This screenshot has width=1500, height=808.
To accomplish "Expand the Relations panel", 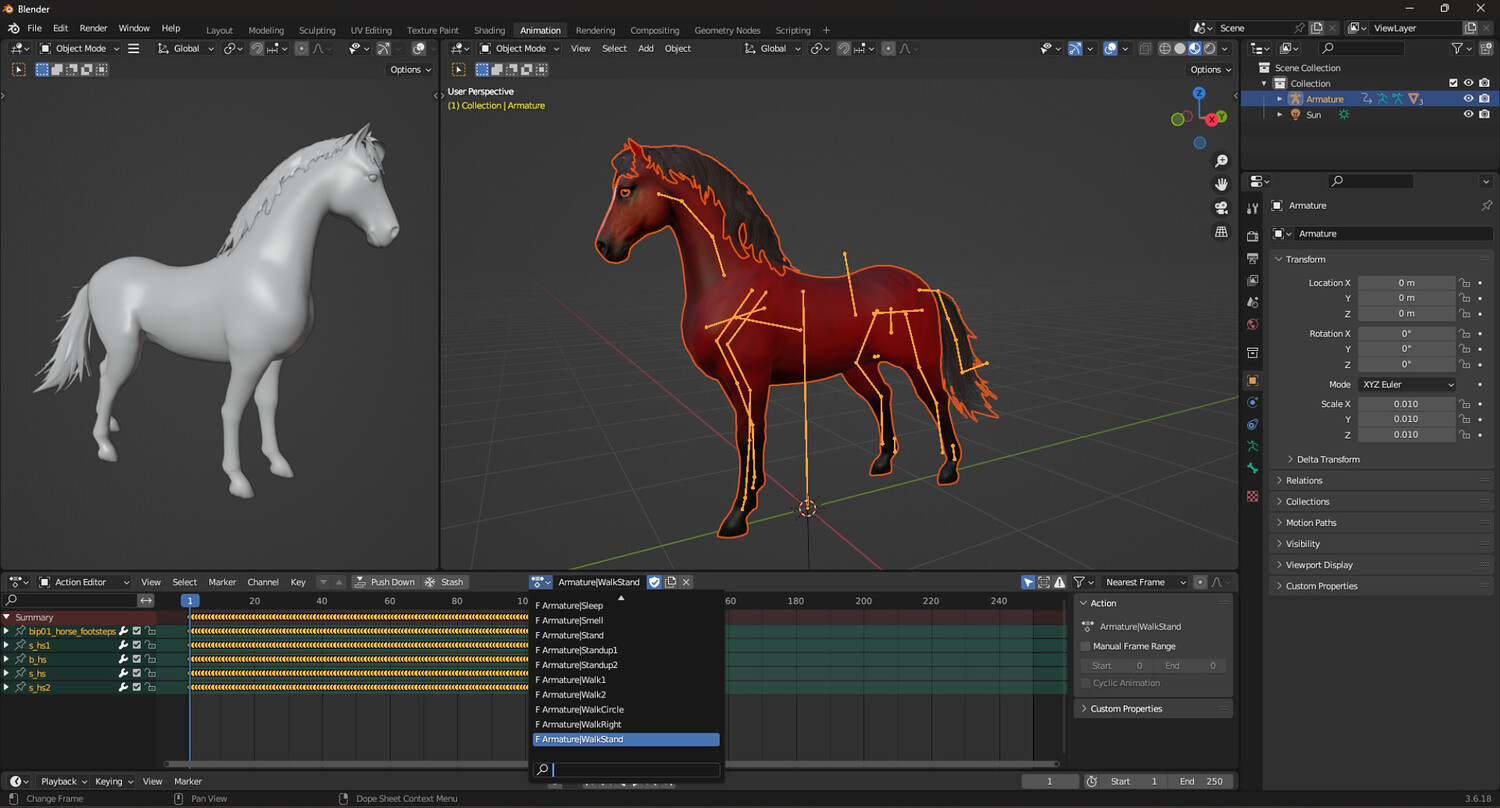I will pyautogui.click(x=1304, y=481).
